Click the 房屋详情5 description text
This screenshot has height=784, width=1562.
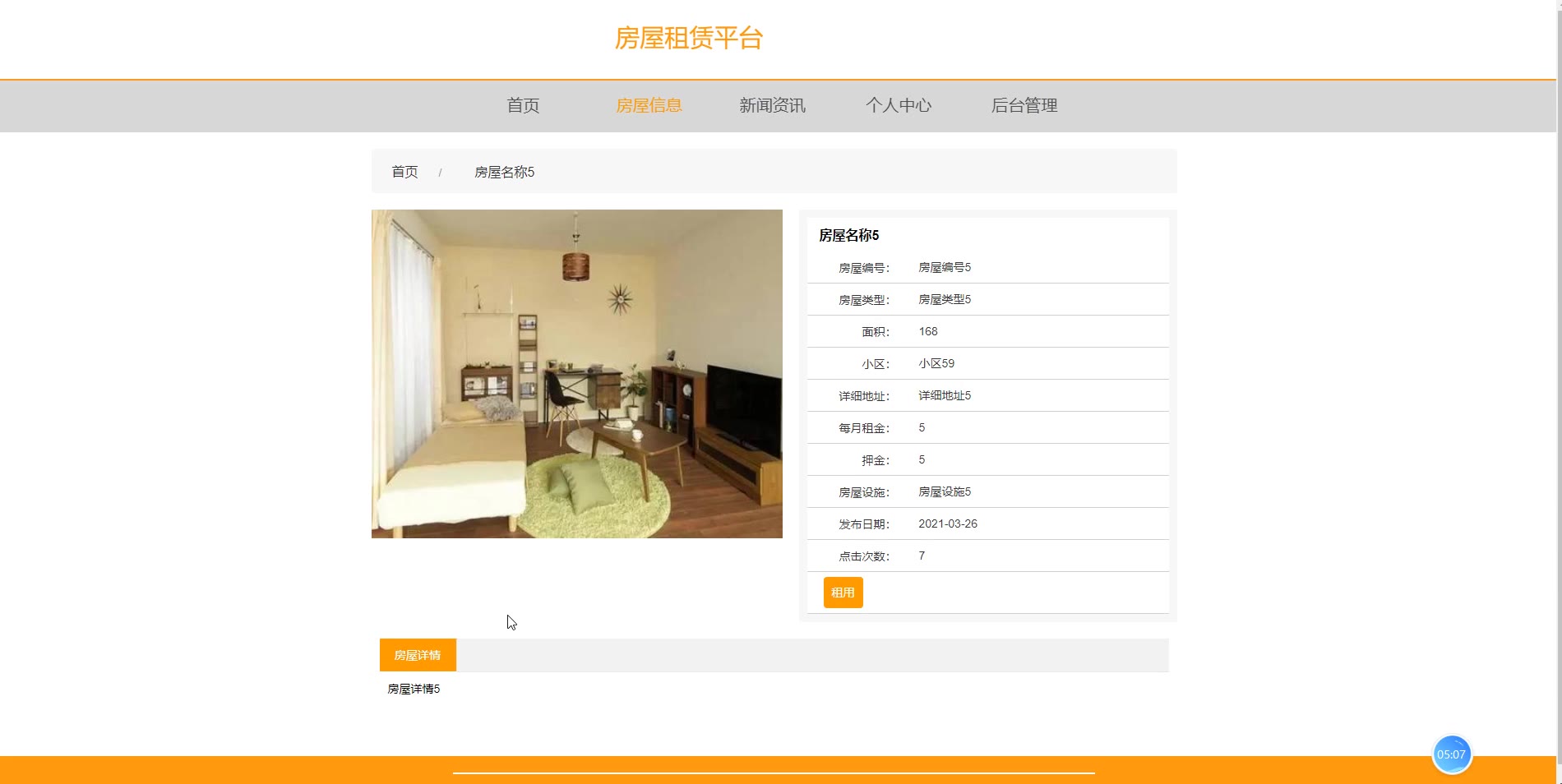coord(414,689)
